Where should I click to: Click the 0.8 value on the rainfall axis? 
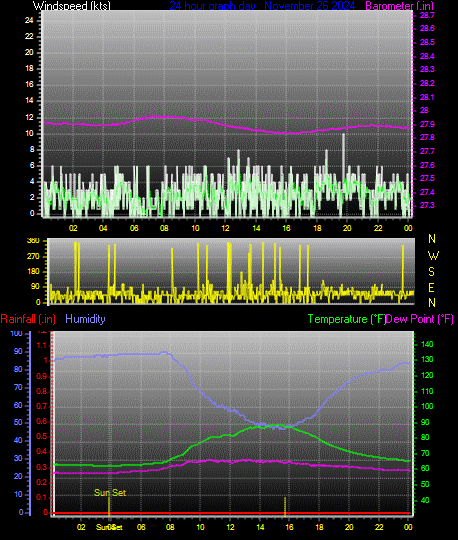pyautogui.click(x=42, y=391)
